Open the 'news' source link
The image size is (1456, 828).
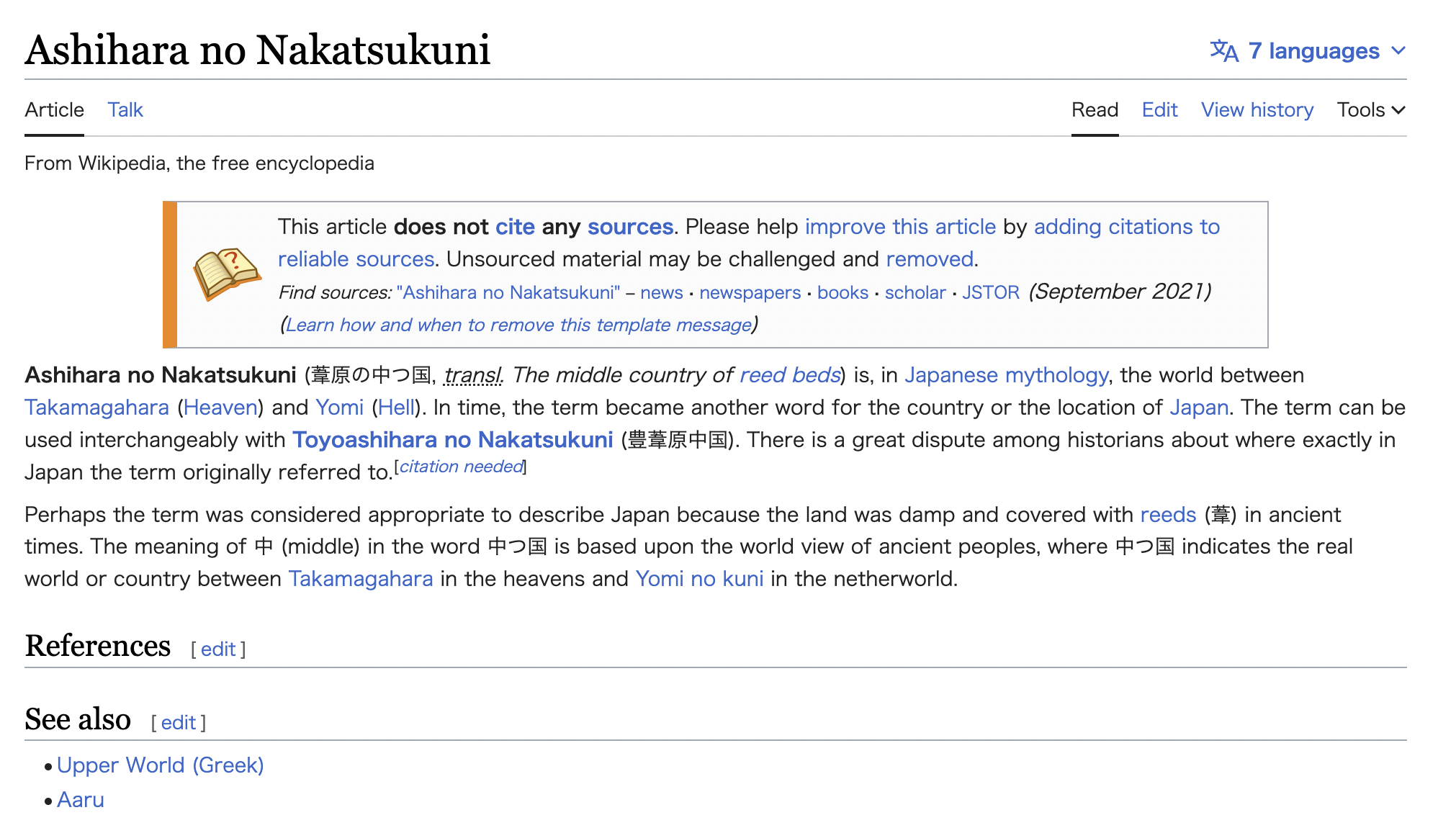point(662,292)
